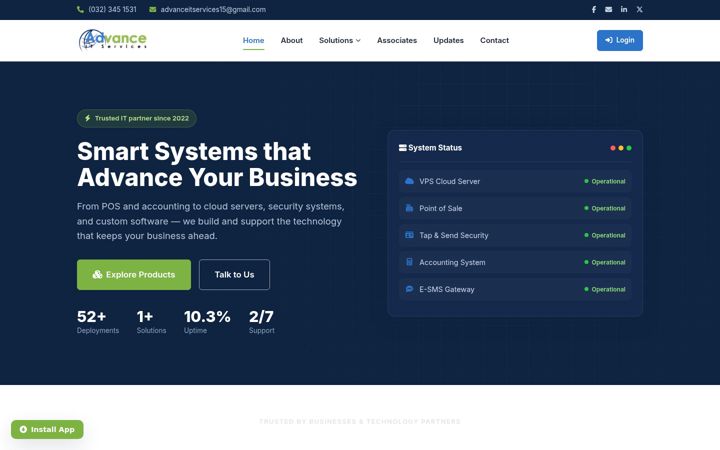Click the Point of Sale Operational status
This screenshot has width=720, height=450.
point(604,208)
